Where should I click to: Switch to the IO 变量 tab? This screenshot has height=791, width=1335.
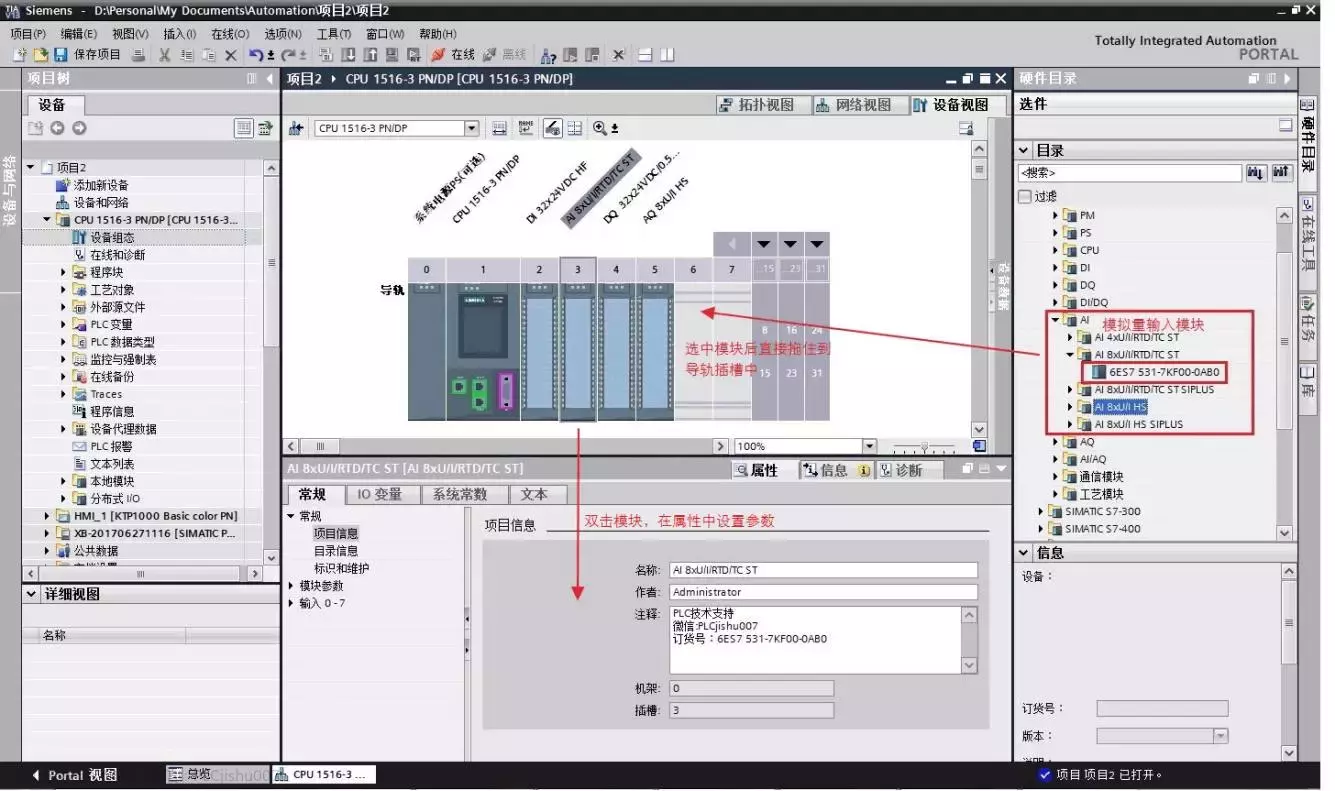coord(379,494)
